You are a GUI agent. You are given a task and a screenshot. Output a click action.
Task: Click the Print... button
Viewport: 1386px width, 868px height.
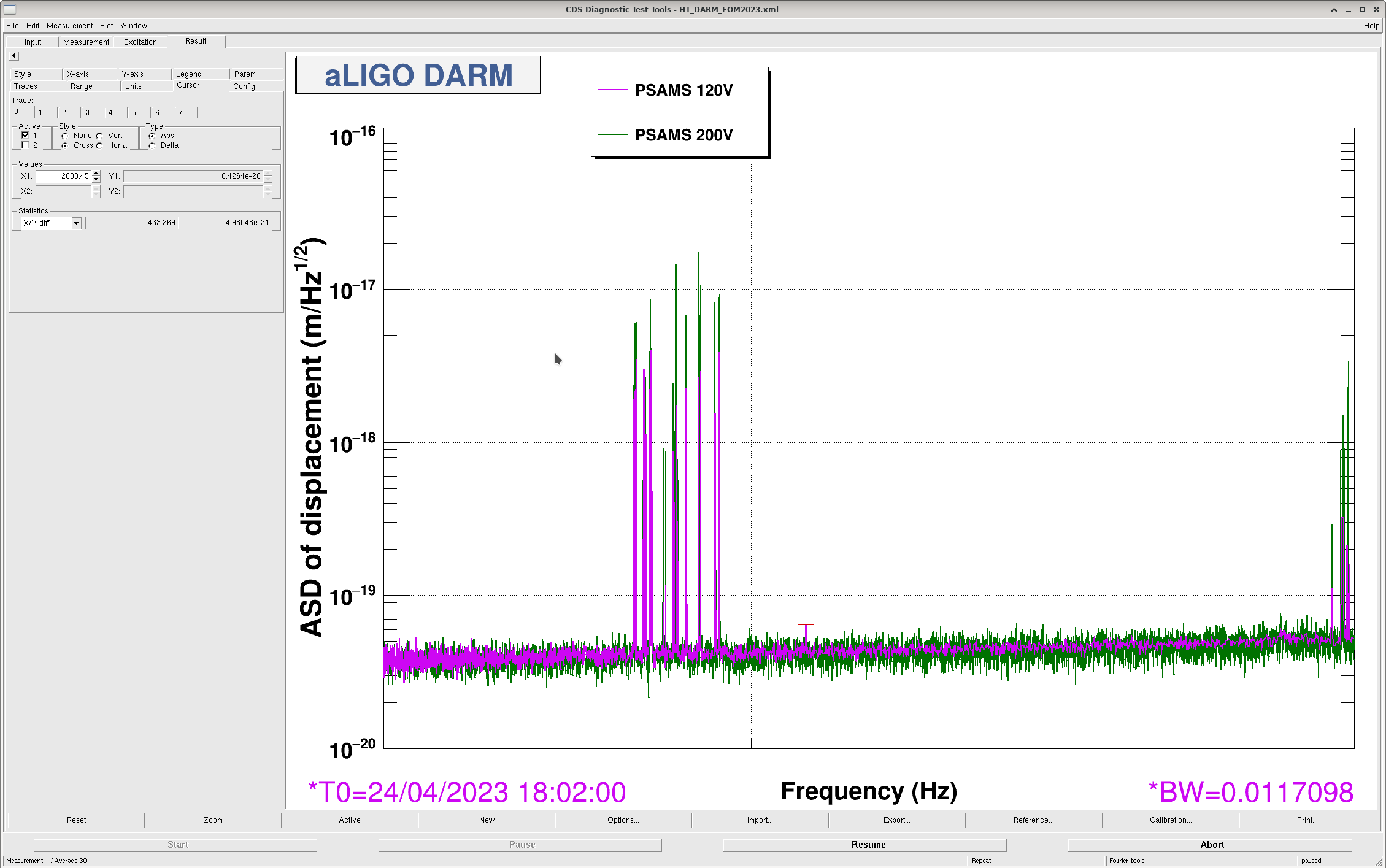point(1307,820)
